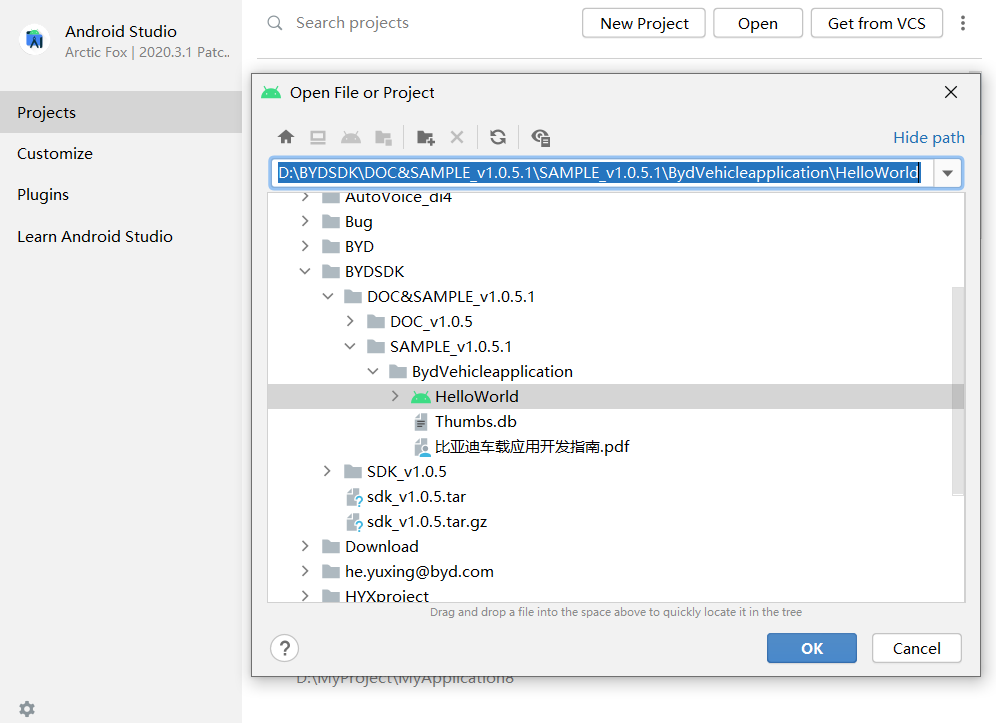Image resolution: width=996 pixels, height=723 pixels.
Task: Click the PDF file icon in tree
Action: 421,447
